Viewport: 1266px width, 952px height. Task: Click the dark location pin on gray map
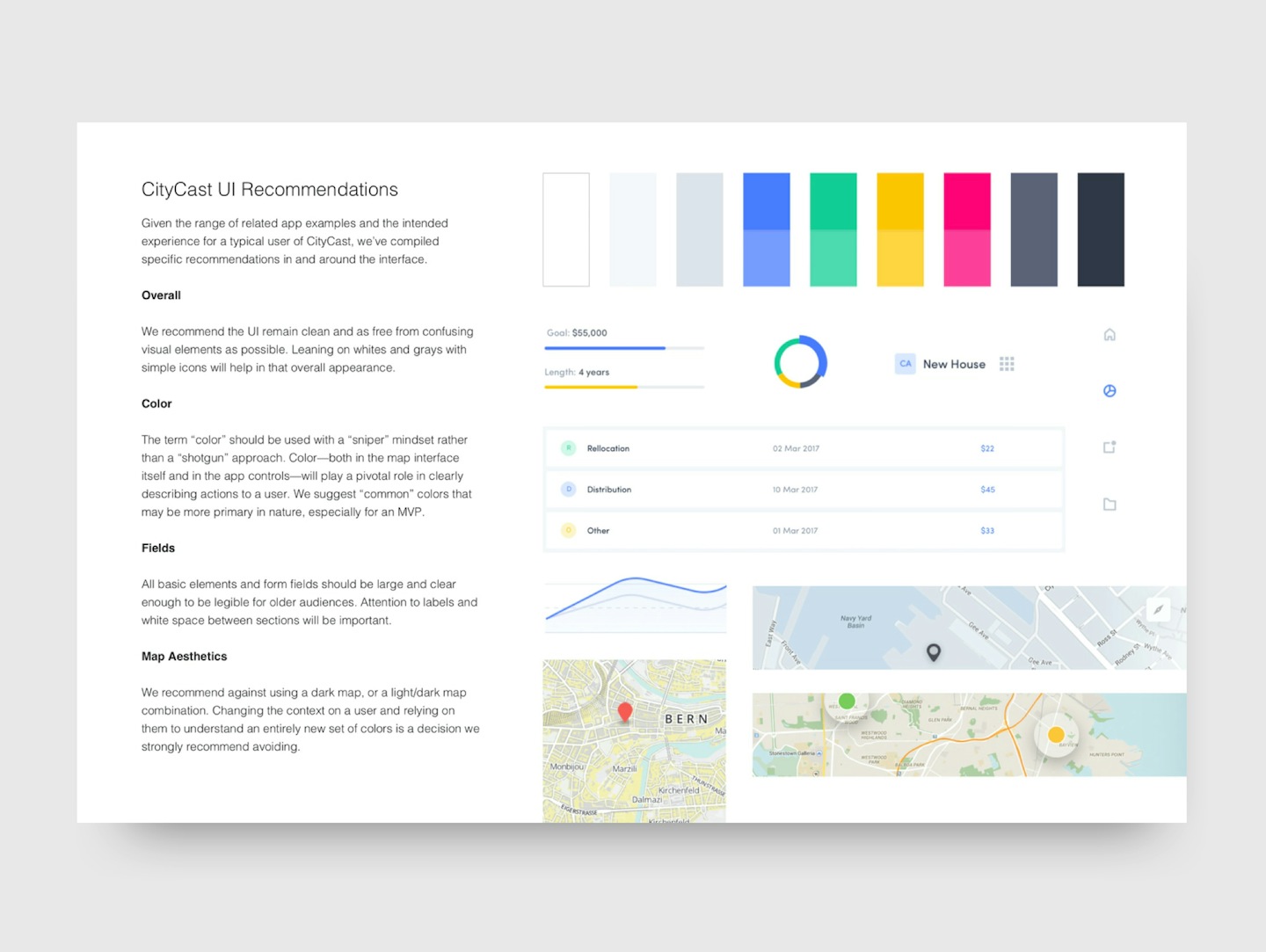point(934,651)
